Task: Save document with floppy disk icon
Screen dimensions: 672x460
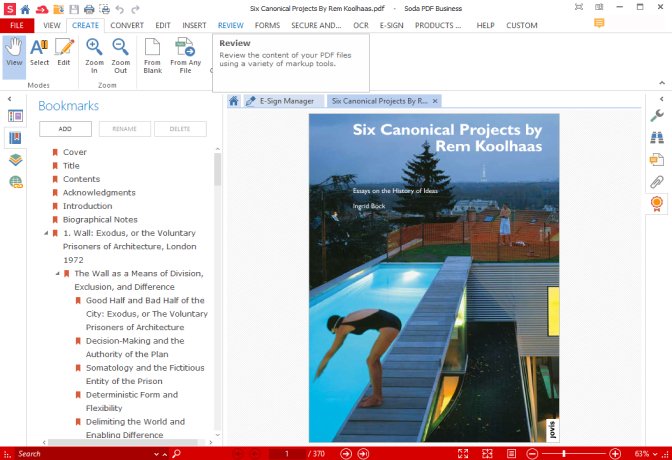Action: 74,9
